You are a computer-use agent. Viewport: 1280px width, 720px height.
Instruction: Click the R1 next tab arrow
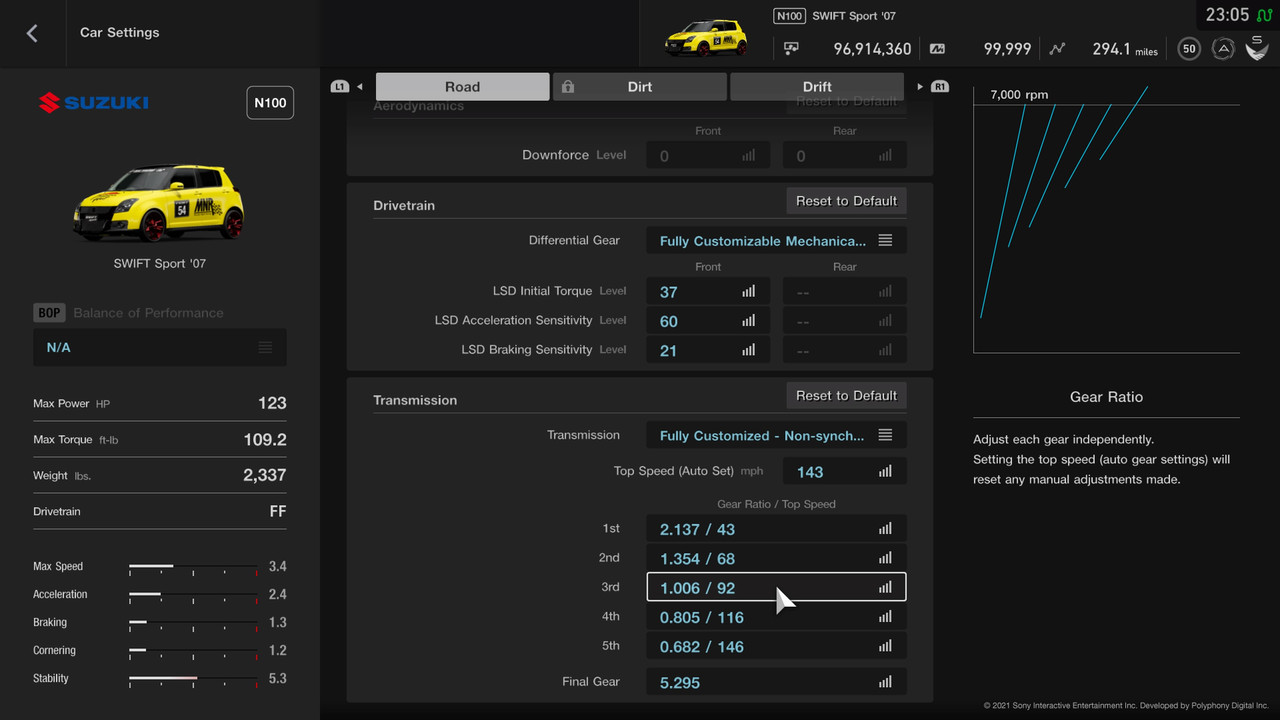point(933,87)
